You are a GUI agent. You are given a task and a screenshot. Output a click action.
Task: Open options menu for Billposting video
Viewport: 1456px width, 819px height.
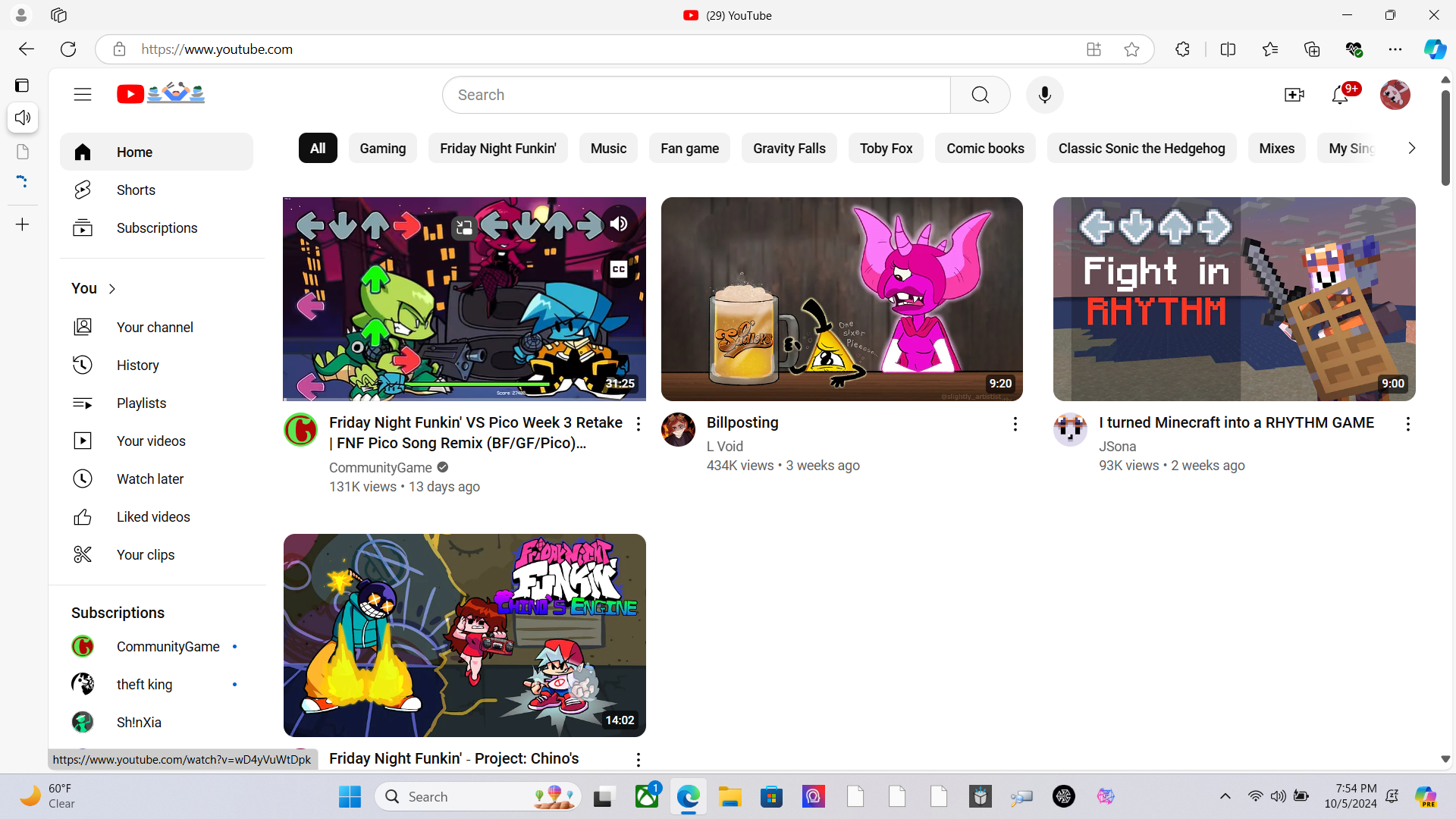point(1015,424)
